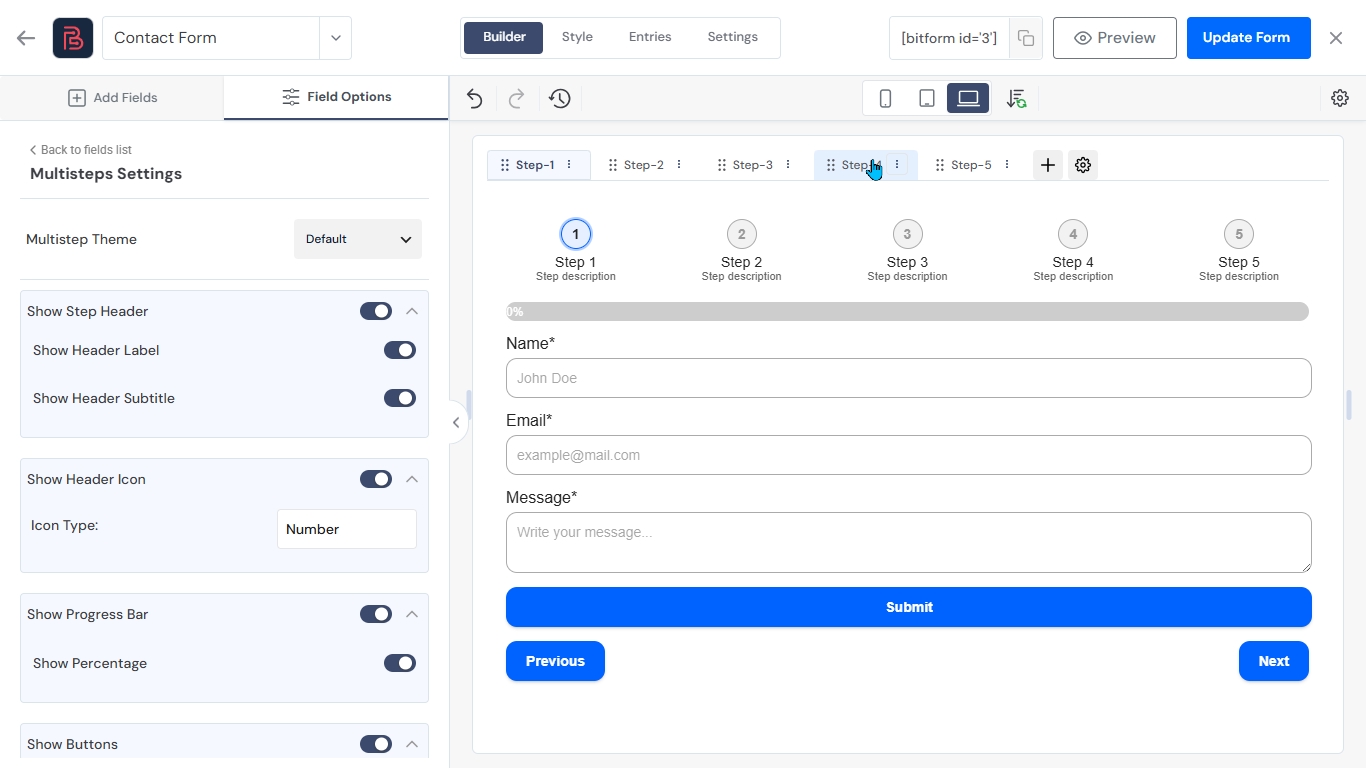
Task: Click the Message text area
Action: coord(909,543)
